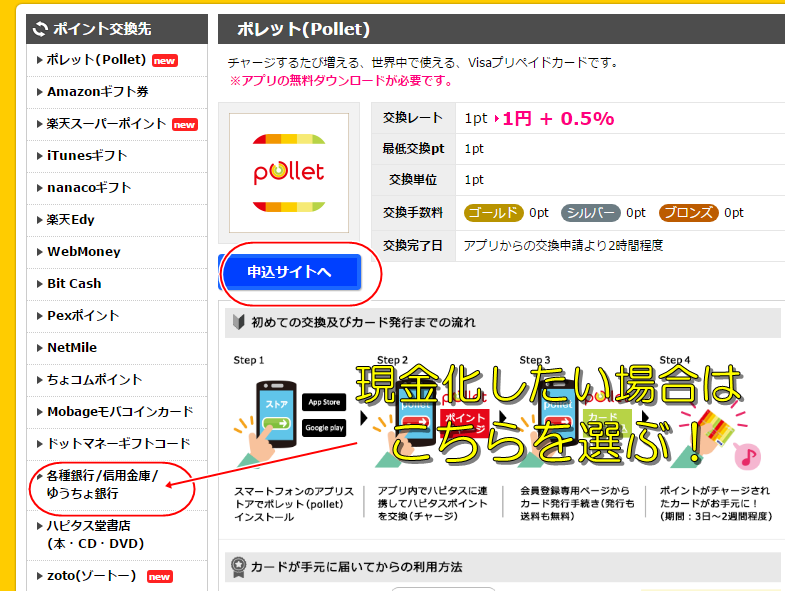This screenshot has height=591, width=785.
Task: Click the arrow bullet before WebMoney
Action: (x=40, y=252)
